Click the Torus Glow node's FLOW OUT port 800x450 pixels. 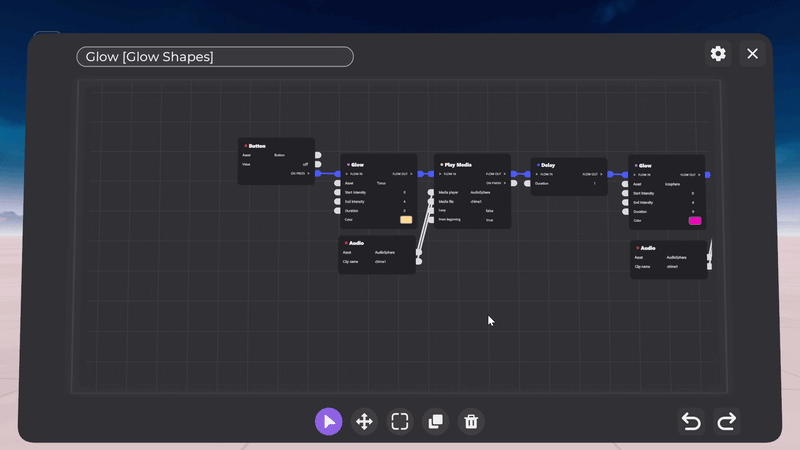(x=420, y=174)
